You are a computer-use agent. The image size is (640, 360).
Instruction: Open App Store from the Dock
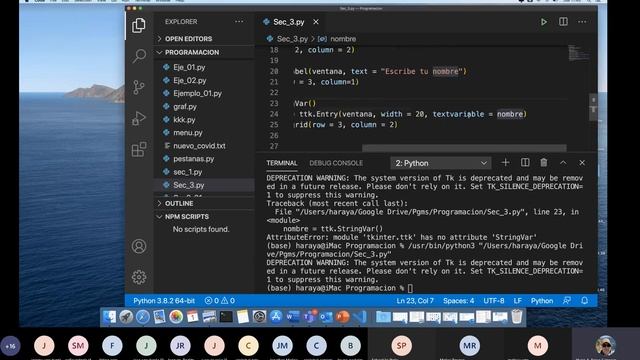click(x=276, y=317)
